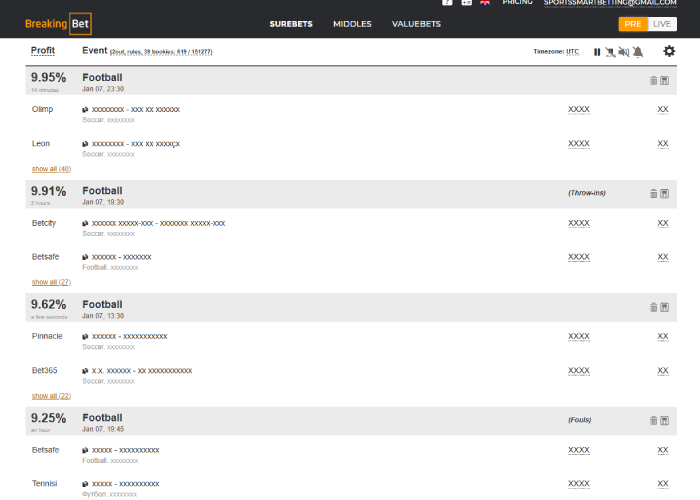The height and width of the screenshot is (500, 700).
Task: Open the Bet365 event link
Action: (142, 371)
